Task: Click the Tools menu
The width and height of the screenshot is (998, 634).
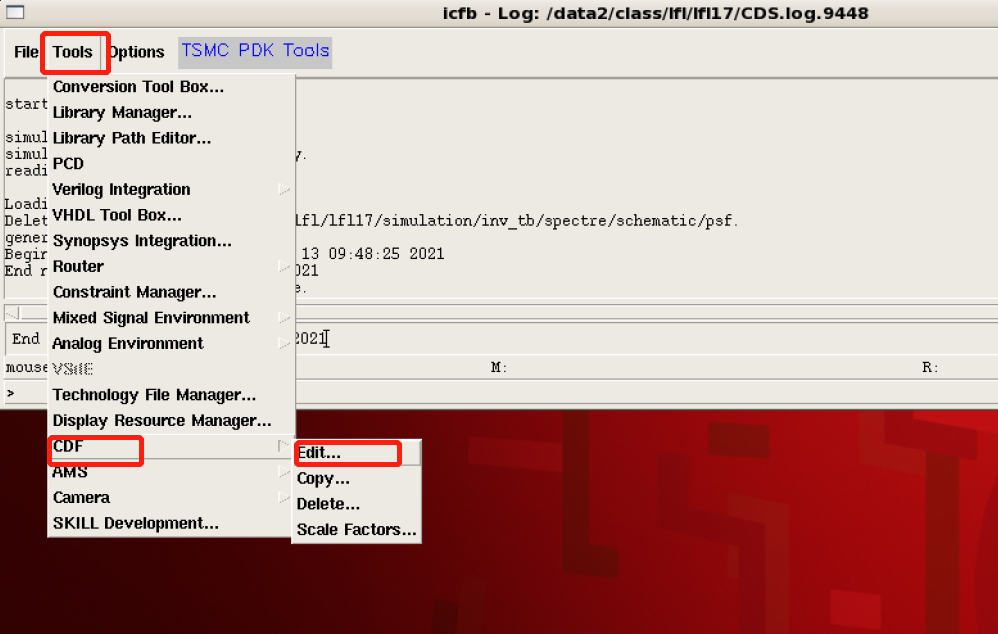Action: tap(73, 52)
